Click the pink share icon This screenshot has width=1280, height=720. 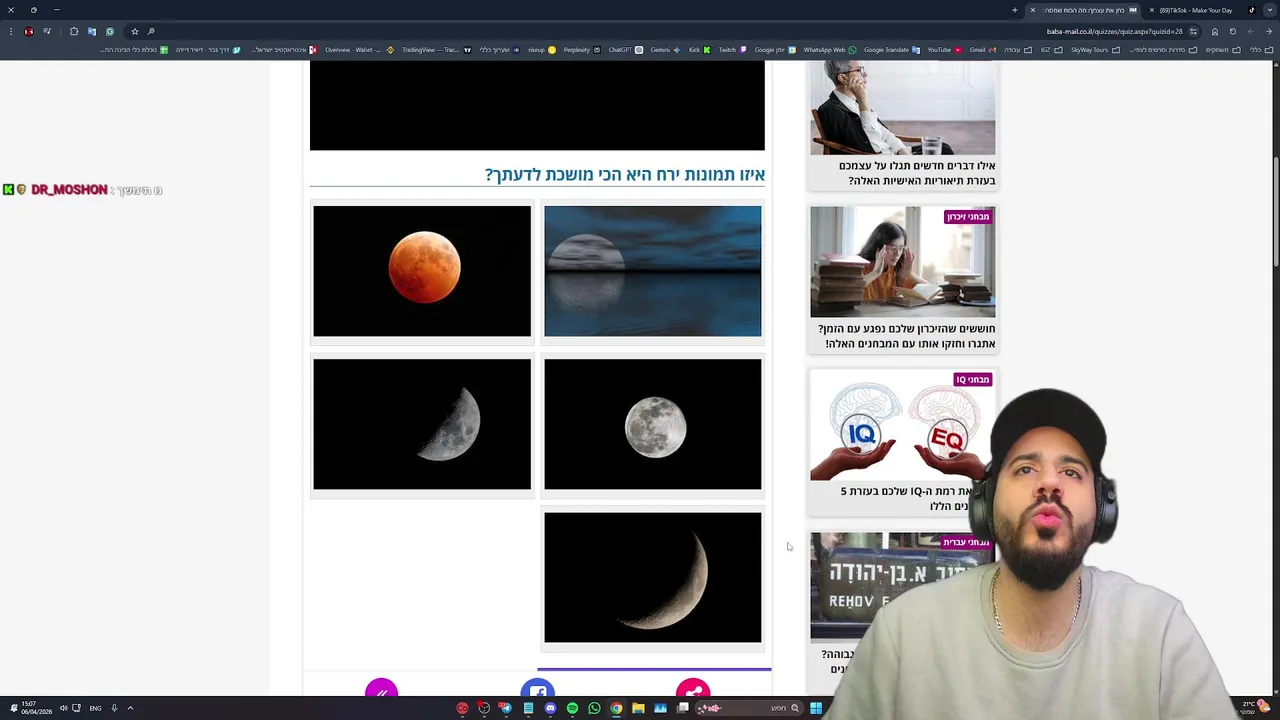693,690
